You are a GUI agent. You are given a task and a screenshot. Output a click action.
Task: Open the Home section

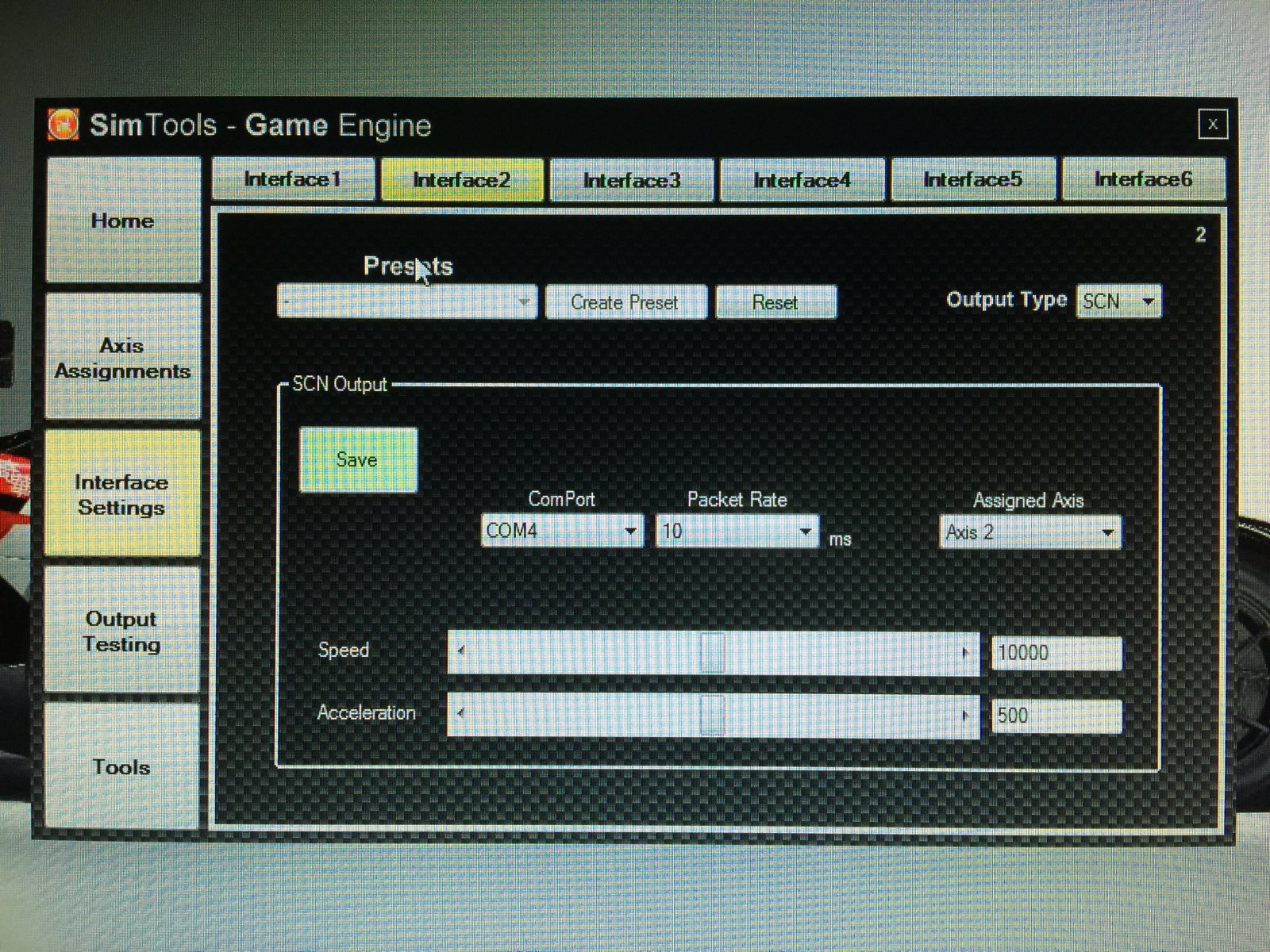[123, 220]
